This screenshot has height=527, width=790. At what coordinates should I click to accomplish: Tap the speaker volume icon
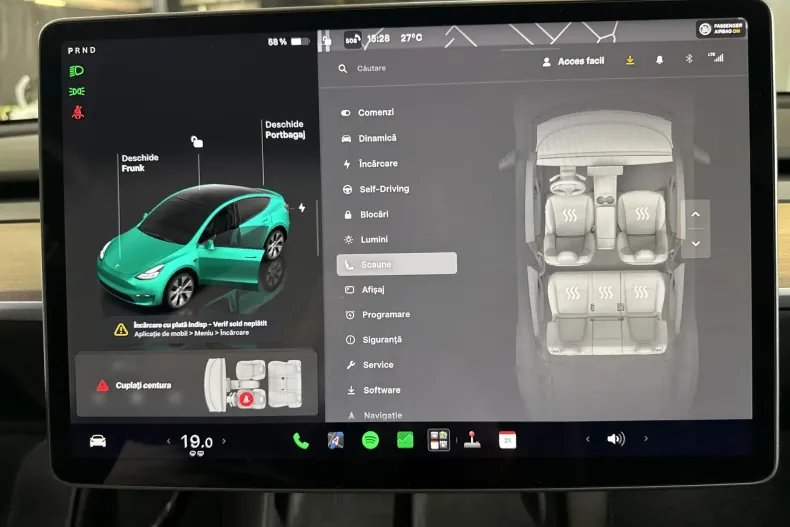point(616,439)
